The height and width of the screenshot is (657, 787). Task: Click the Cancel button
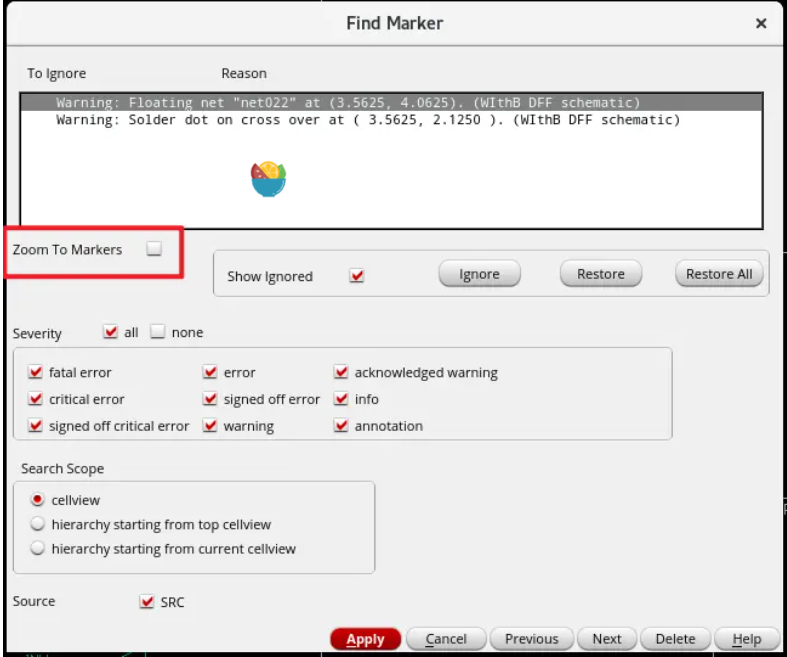(446, 639)
